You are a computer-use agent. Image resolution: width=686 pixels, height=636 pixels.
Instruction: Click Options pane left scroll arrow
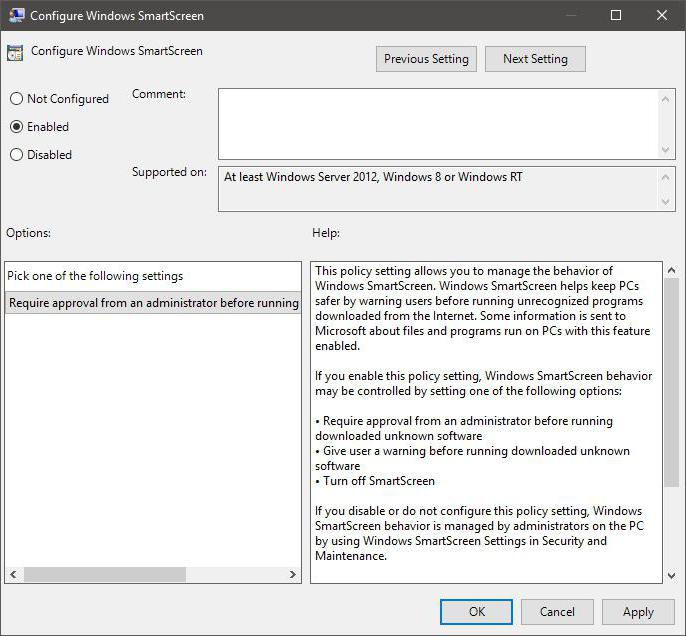pos(13,574)
